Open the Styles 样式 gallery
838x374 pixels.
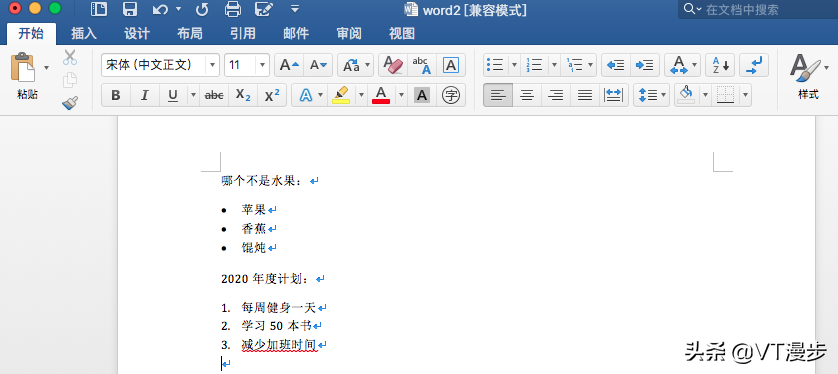(x=808, y=76)
